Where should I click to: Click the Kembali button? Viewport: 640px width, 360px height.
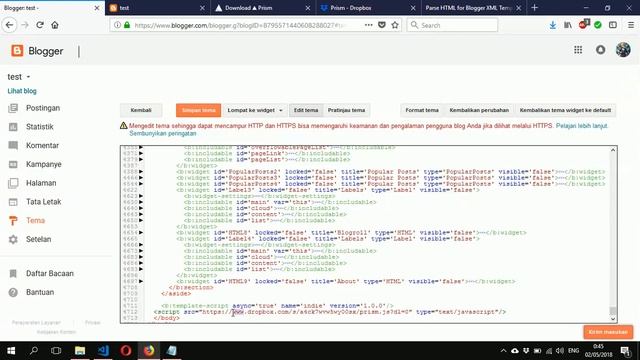(x=141, y=110)
